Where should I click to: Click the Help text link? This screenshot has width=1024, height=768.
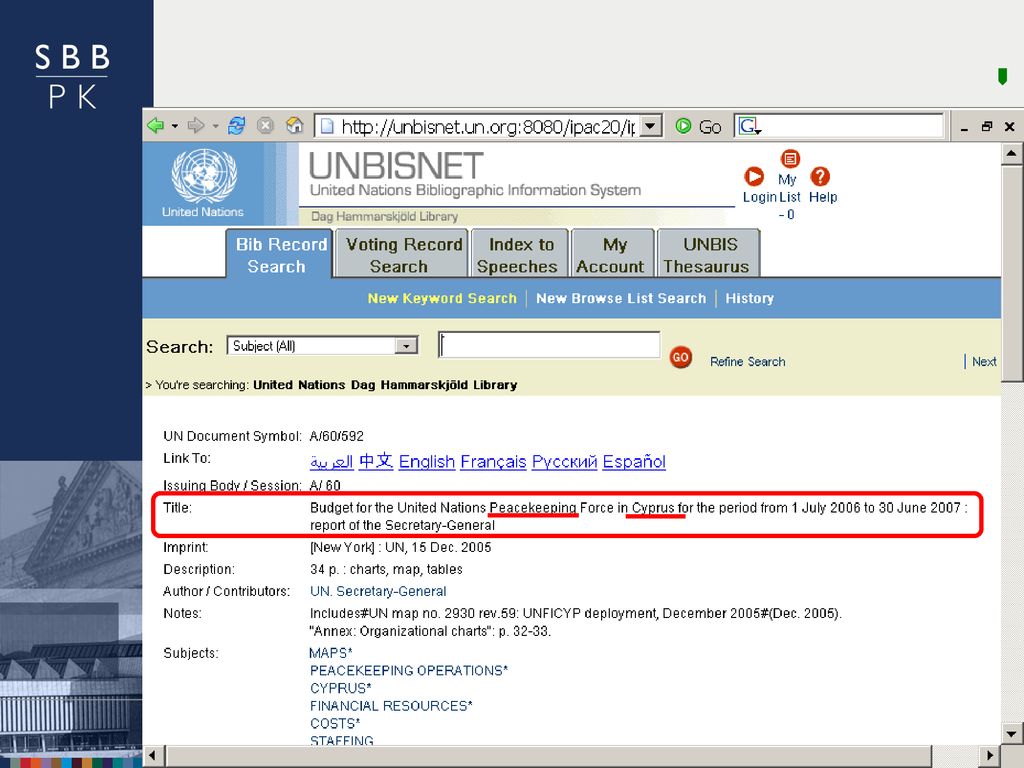[x=823, y=197]
